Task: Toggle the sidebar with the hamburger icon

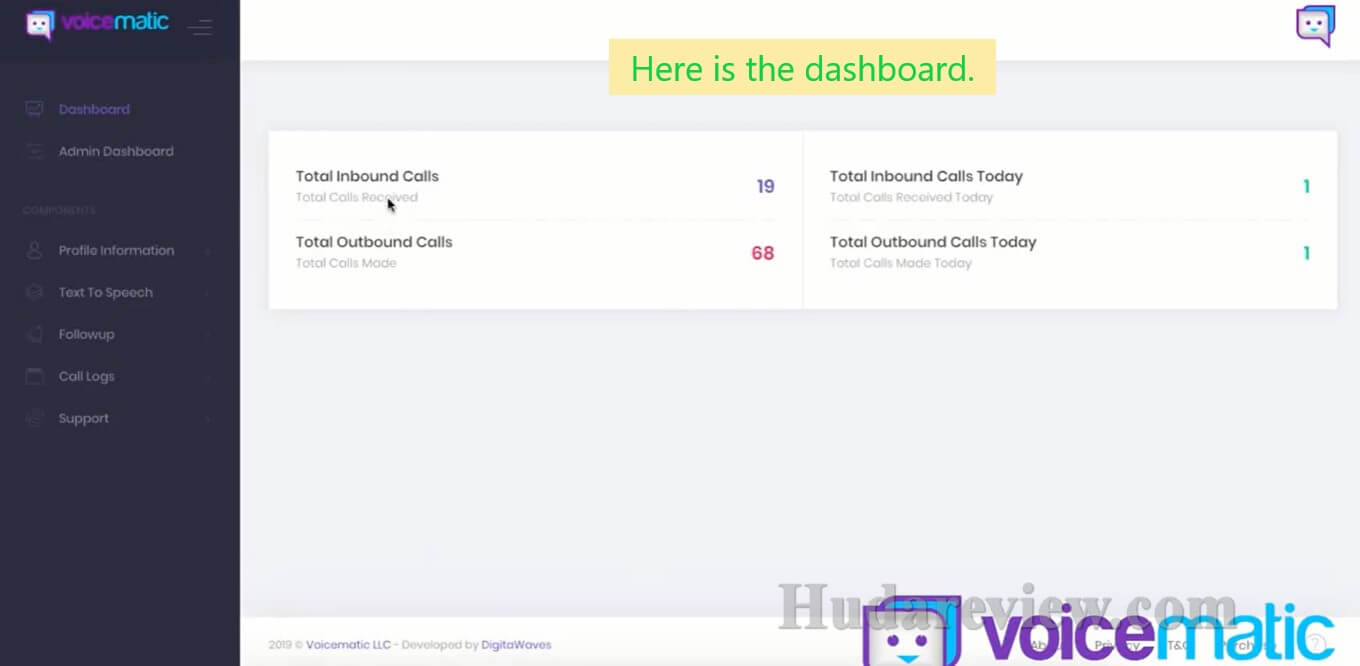Action: [200, 27]
